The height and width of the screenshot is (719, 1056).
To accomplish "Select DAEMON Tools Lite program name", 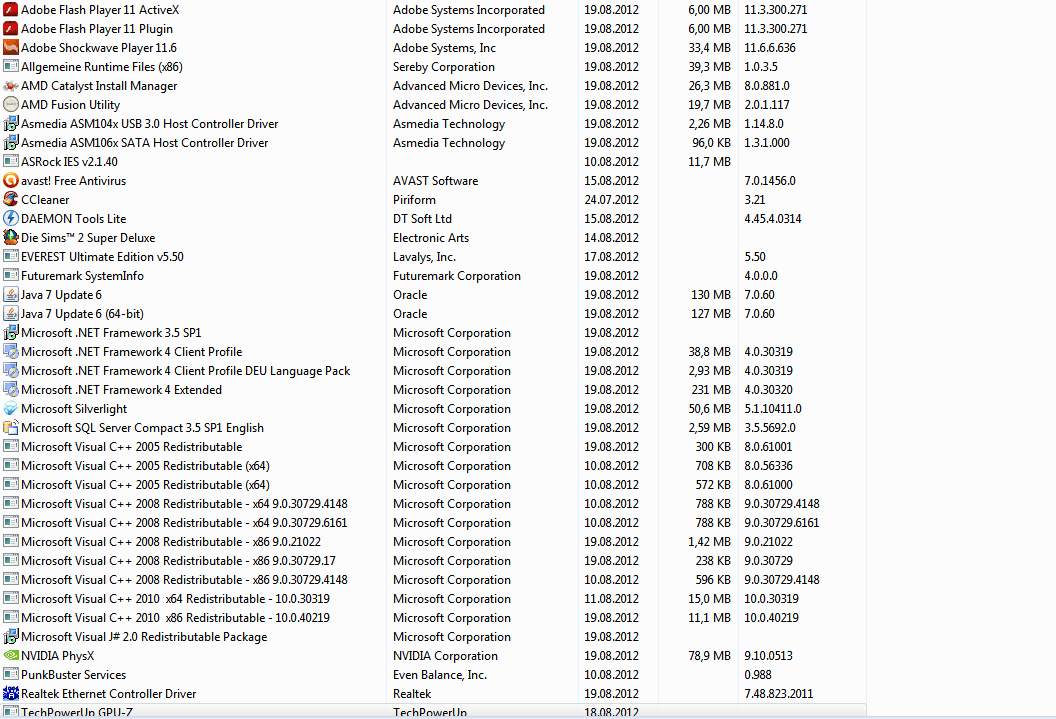I will coord(73,218).
